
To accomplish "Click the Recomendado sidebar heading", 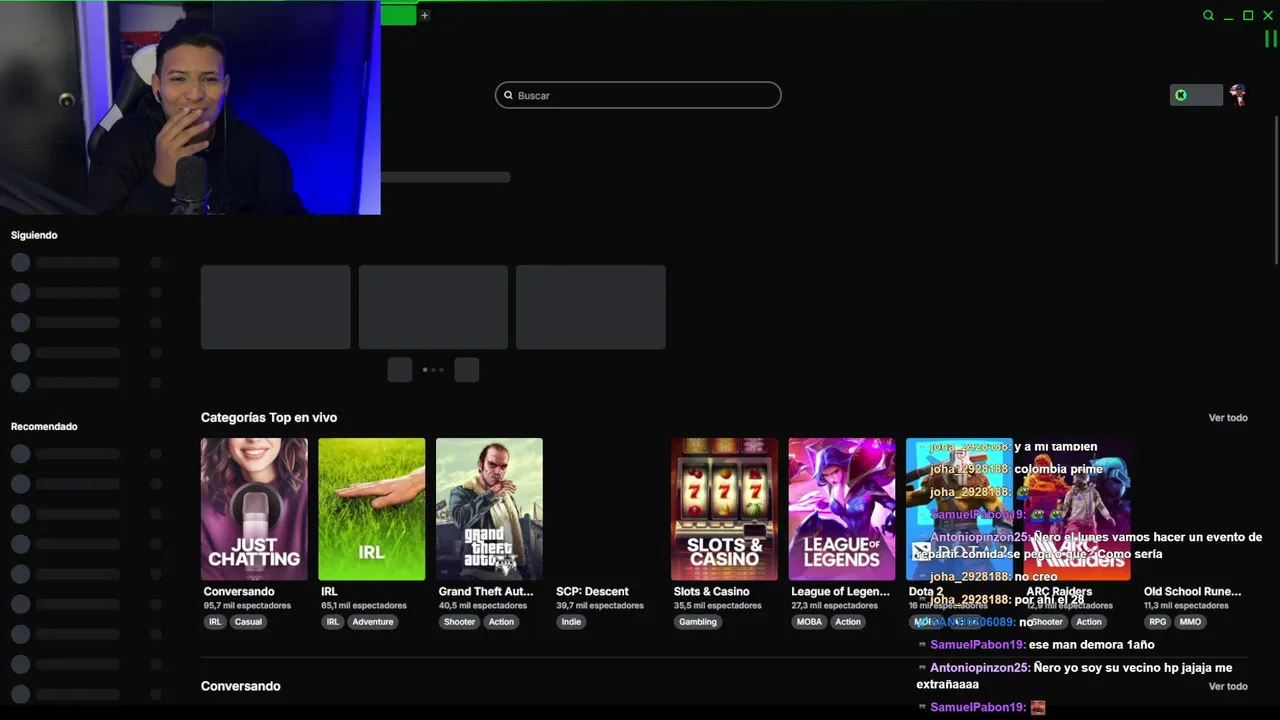I will pos(44,426).
